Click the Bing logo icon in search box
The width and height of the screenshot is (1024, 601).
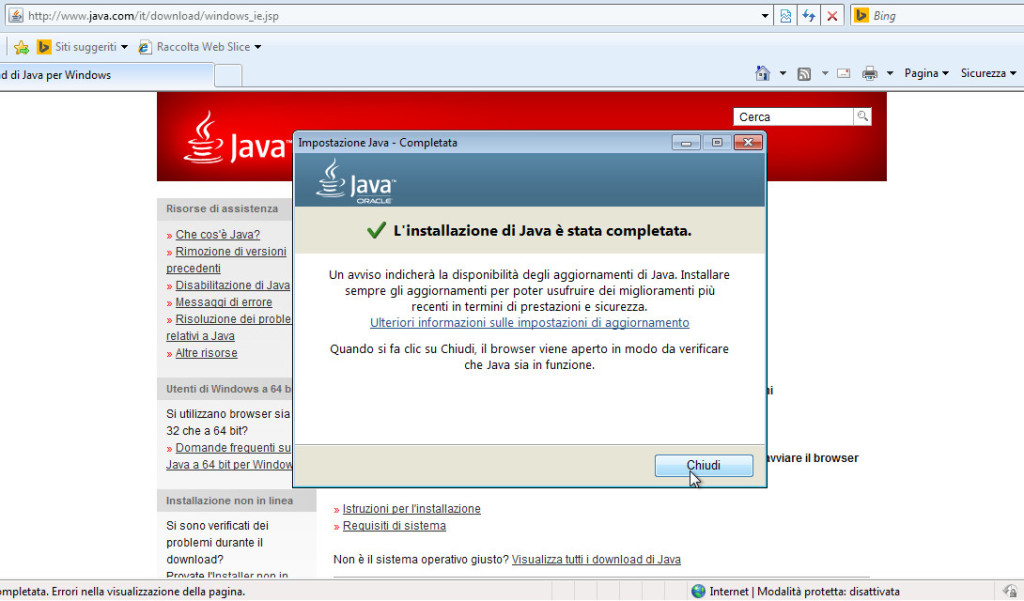861,15
